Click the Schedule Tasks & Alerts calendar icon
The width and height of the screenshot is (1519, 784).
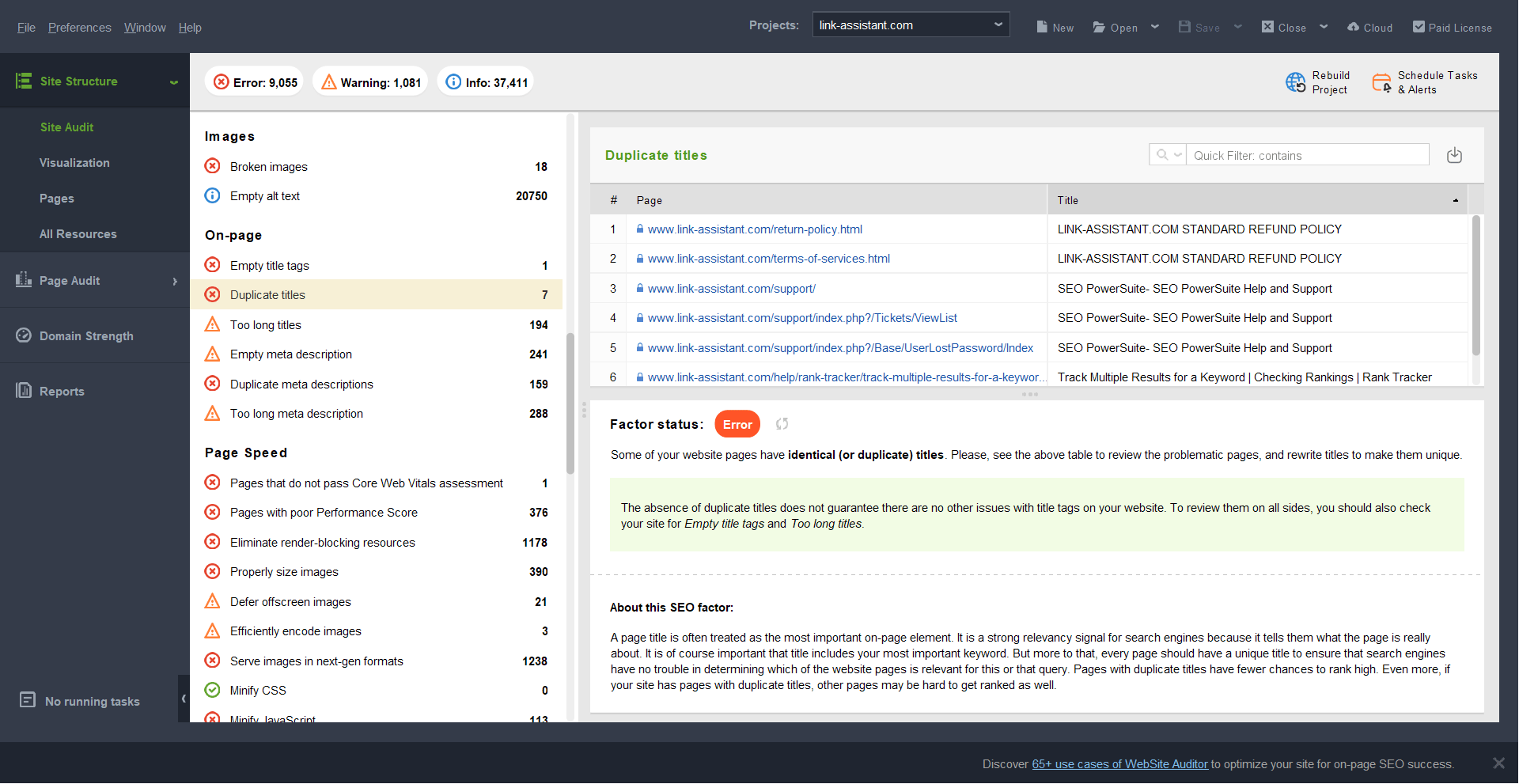pyautogui.click(x=1381, y=82)
